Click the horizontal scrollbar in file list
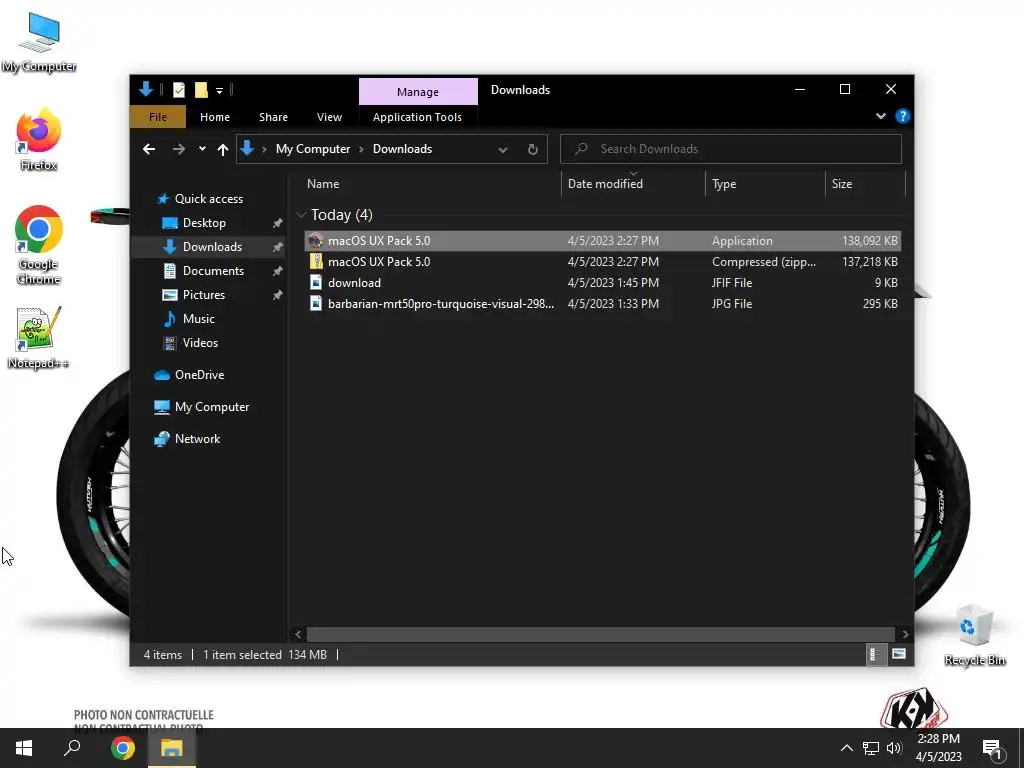Image resolution: width=1024 pixels, height=768 pixels. 600,634
